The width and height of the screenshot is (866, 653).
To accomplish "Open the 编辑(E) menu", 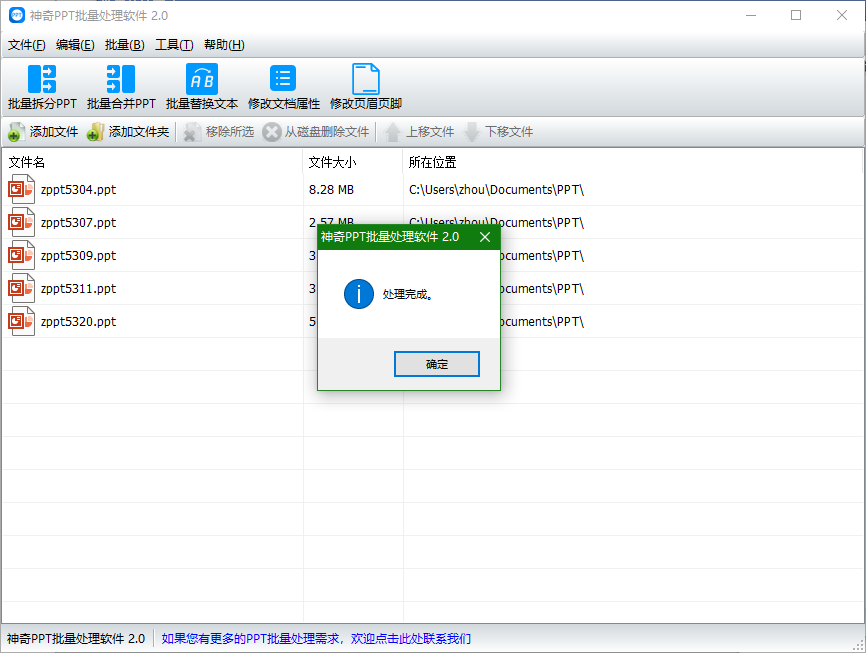I will pos(75,45).
